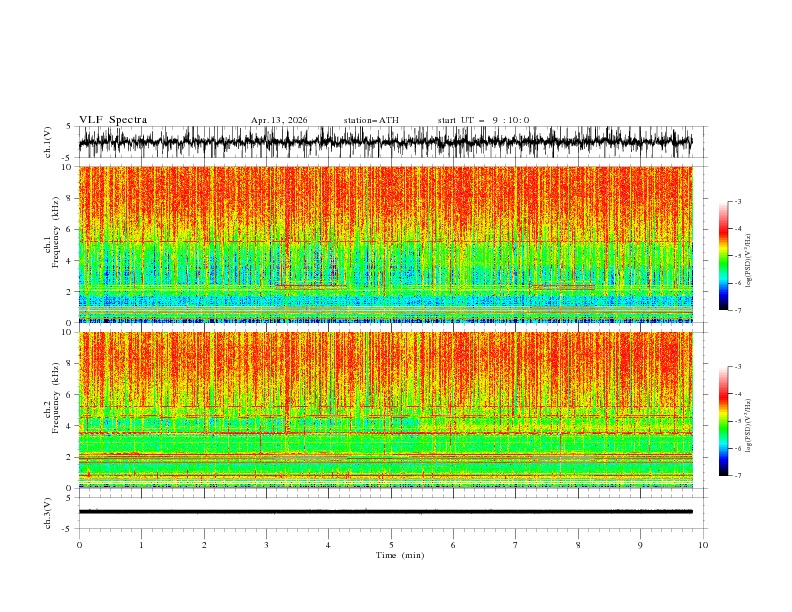This screenshot has width=792, height=612.
Task: Click time axis end tick label "10"
Action: coord(703,545)
